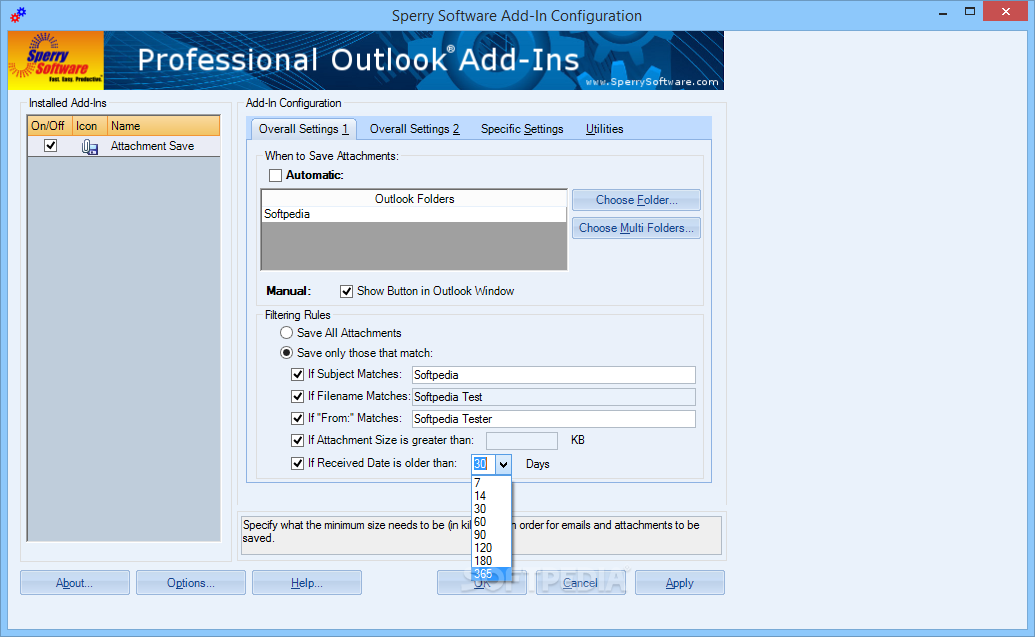Image resolution: width=1035 pixels, height=637 pixels.
Task: Click the Sperry Software logo in banner
Action: (x=56, y=60)
